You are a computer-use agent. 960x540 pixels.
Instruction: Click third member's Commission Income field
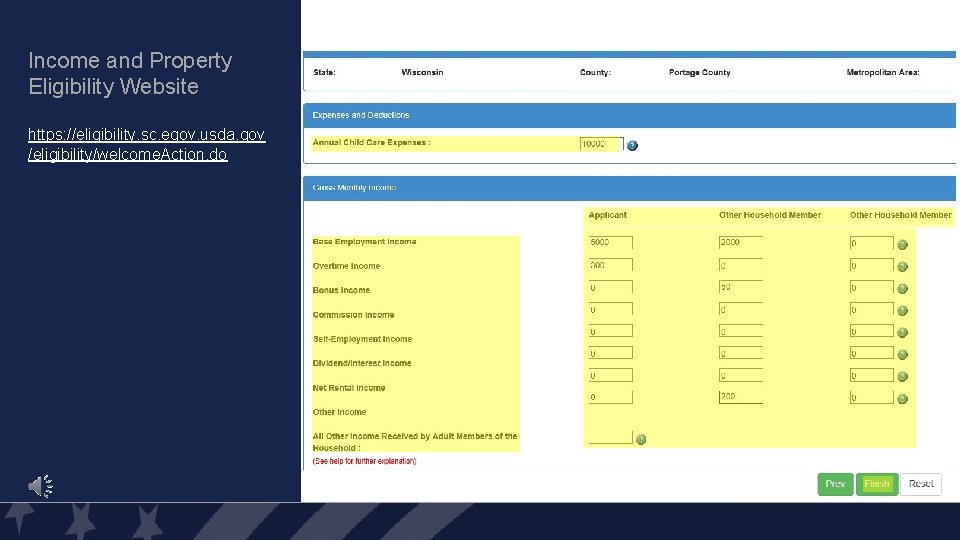tap(872, 309)
